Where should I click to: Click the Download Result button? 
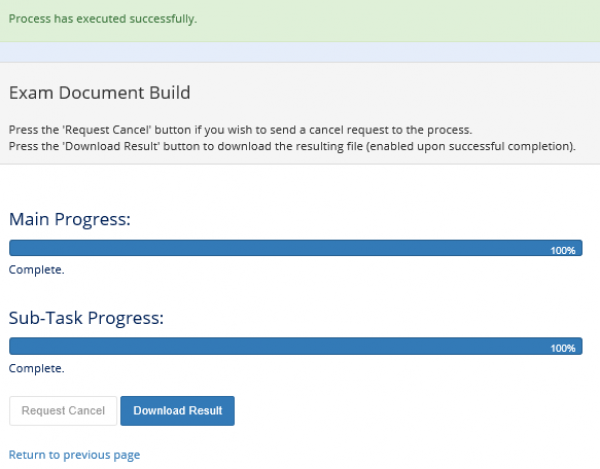tap(177, 410)
